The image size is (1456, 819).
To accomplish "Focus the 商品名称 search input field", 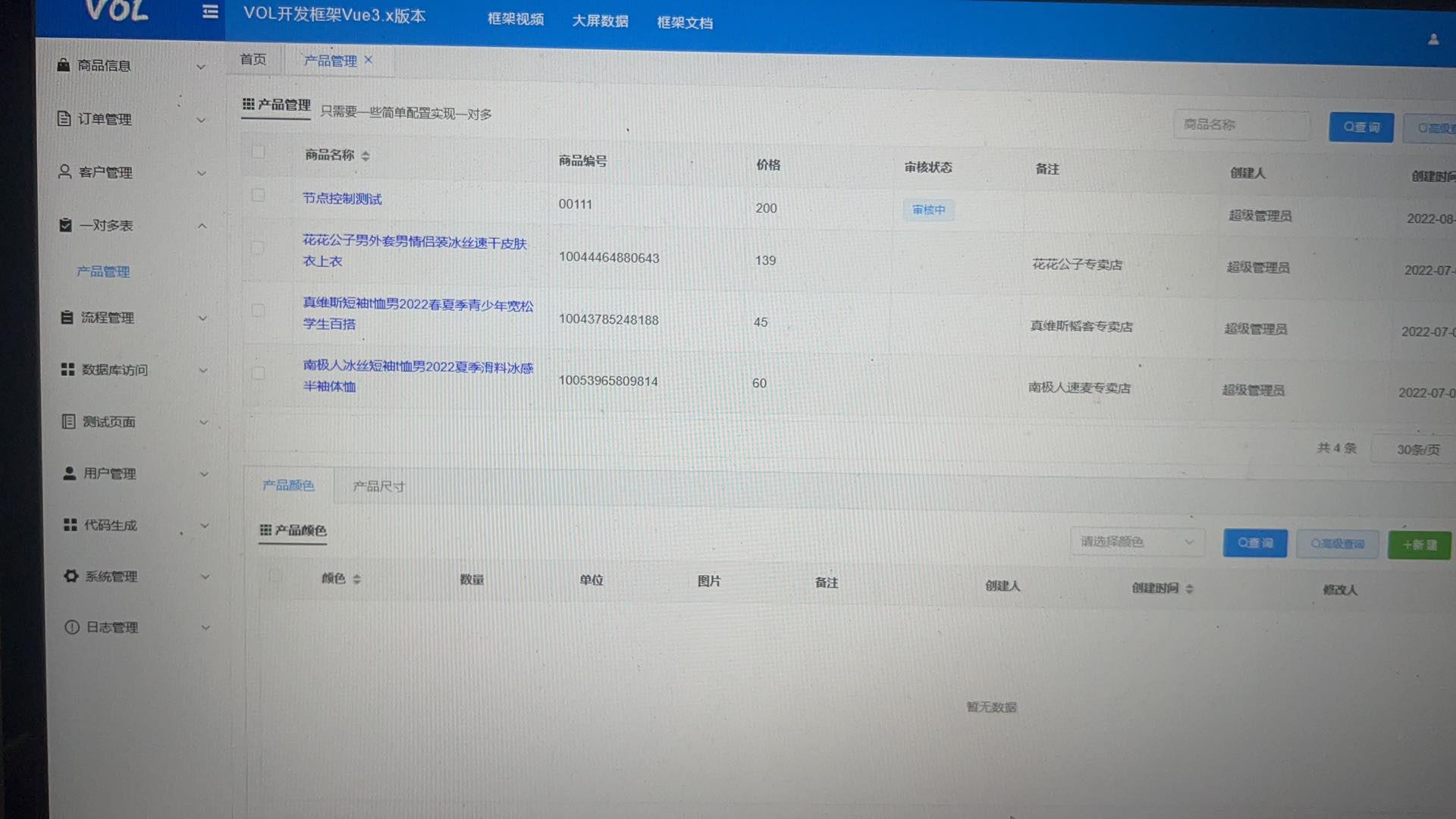I will [x=1242, y=124].
